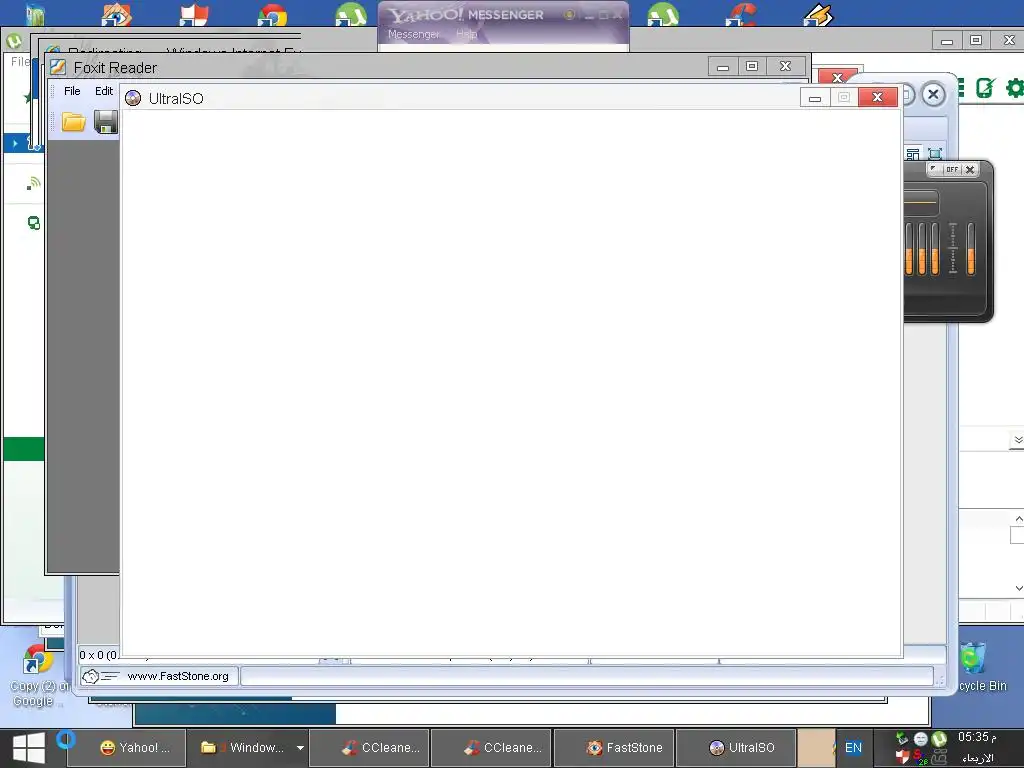Switch to the UltraISO taskbar button

click(x=736, y=748)
